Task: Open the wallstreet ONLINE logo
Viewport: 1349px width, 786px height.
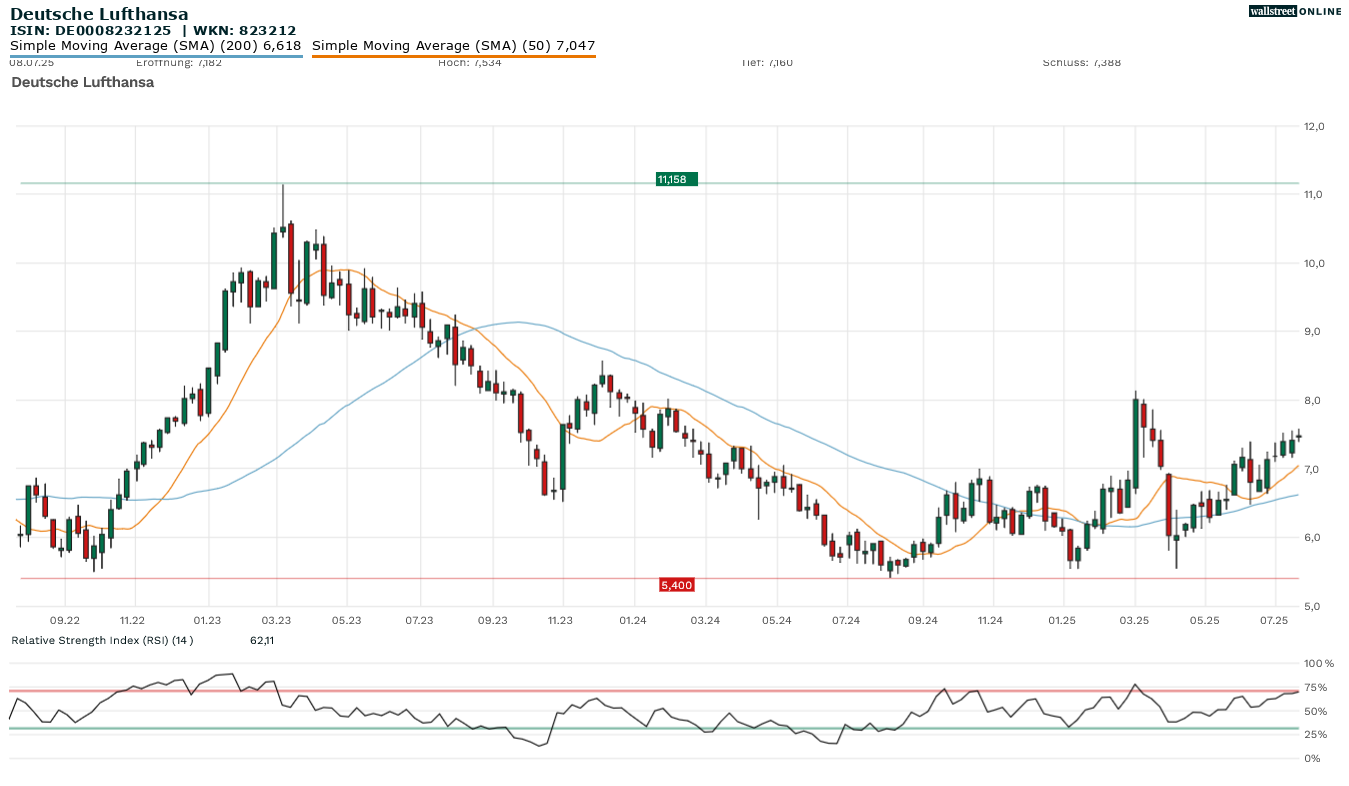Action: 1295,11
